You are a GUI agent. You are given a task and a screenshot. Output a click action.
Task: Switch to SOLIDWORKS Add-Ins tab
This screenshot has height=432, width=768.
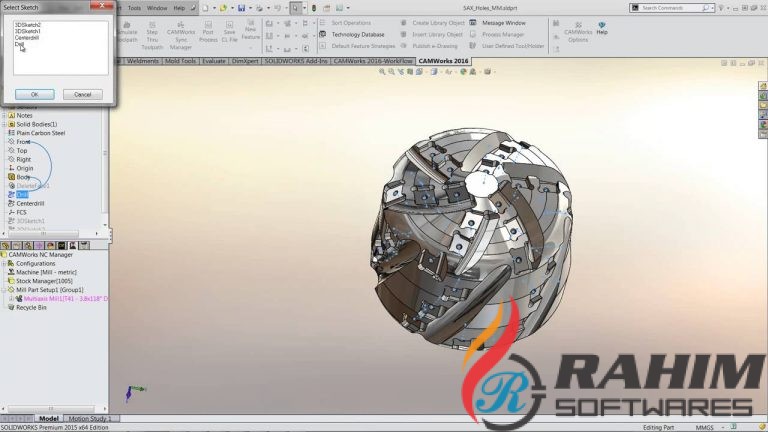coord(296,61)
